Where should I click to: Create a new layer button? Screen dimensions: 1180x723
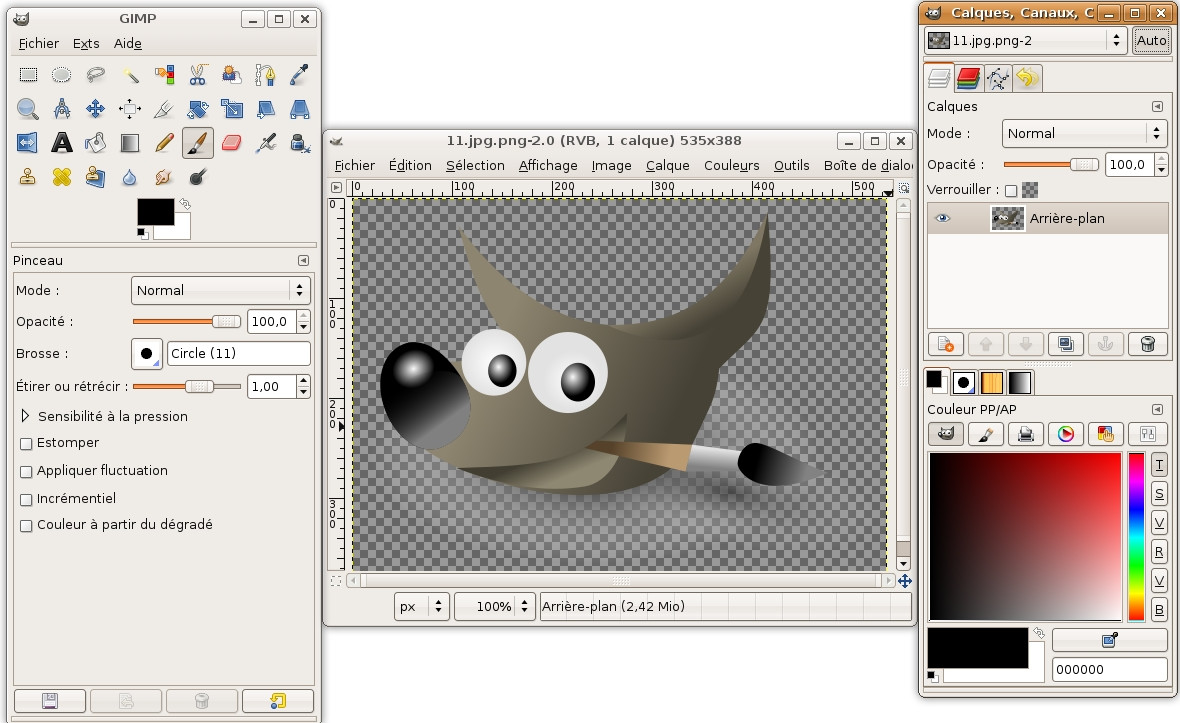click(x=945, y=343)
